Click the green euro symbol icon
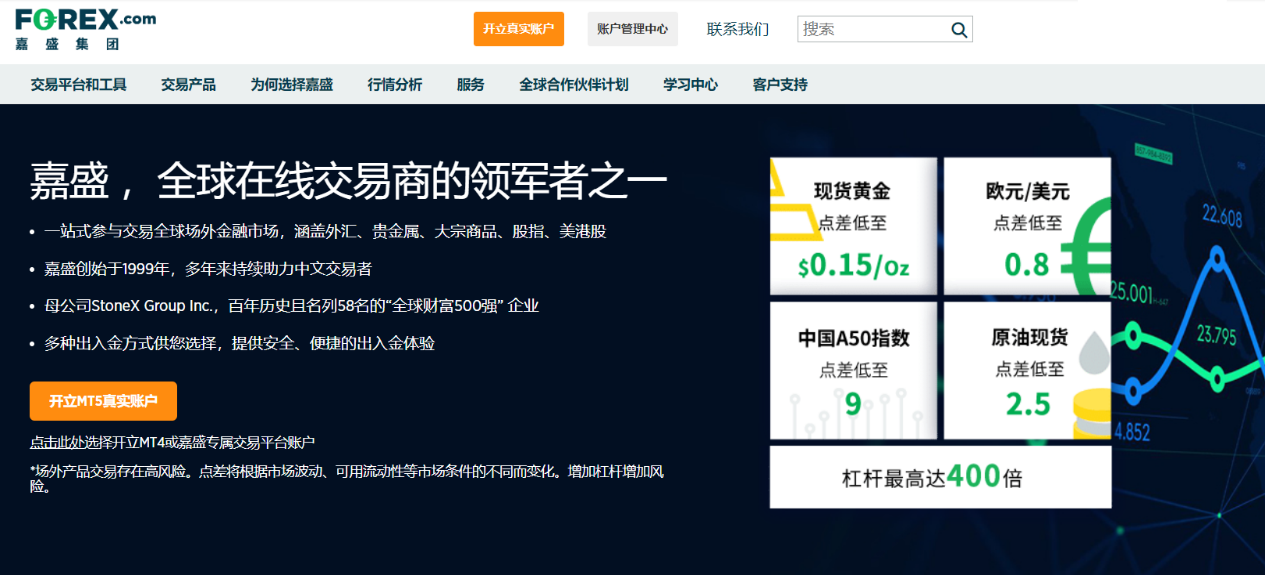Viewport: 1265px width, 575px height. [1086, 245]
